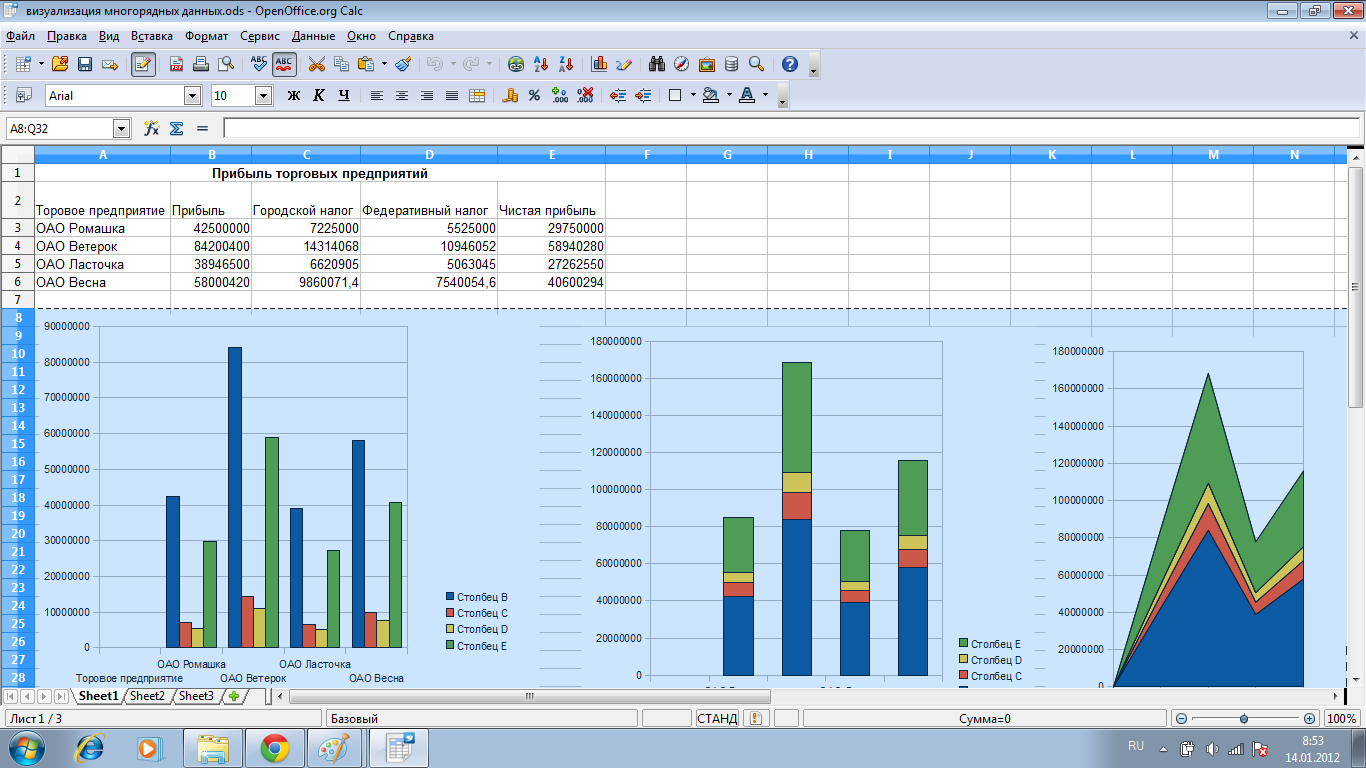Viewport: 1366px width, 768px height.
Task: Expand the Name Box dropdown
Action: pyautogui.click(x=122, y=128)
